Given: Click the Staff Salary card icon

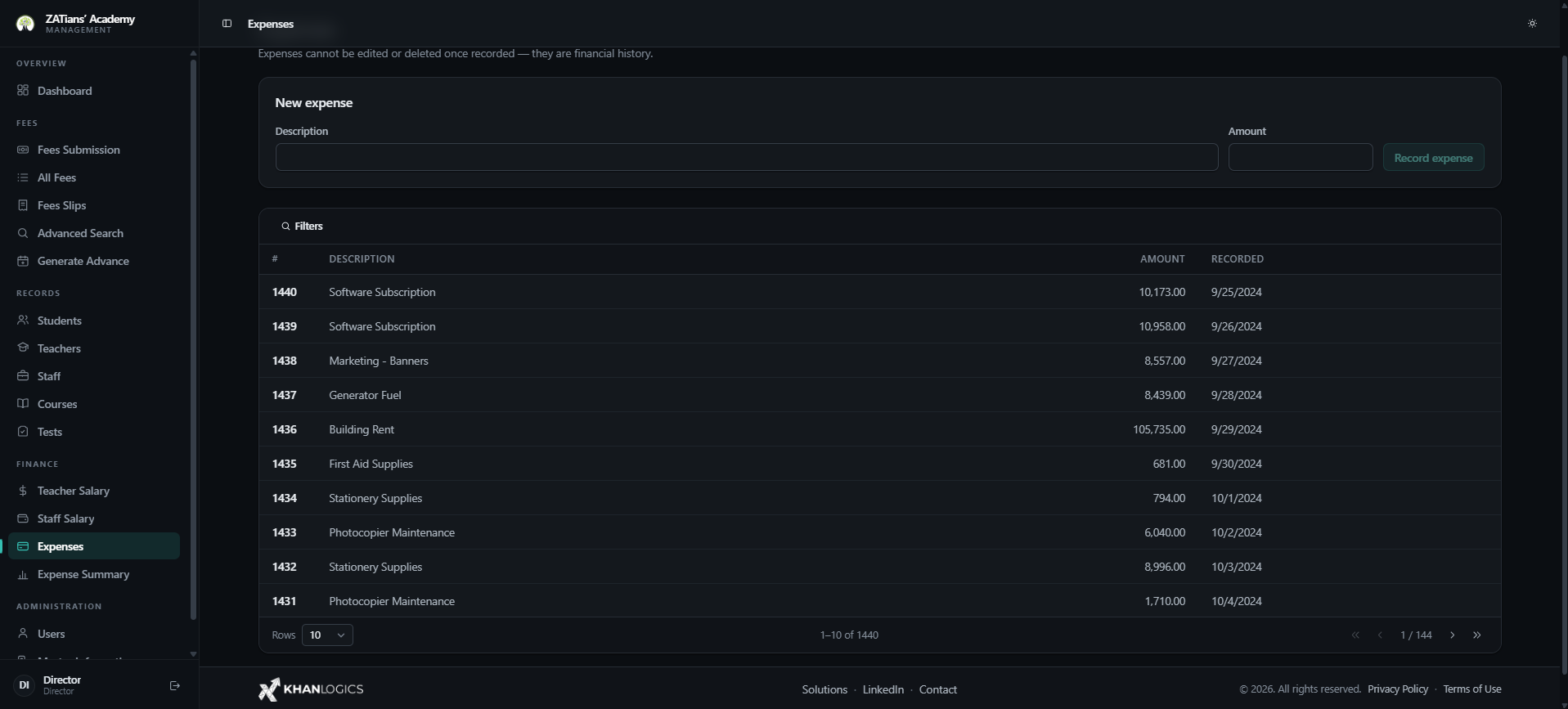Looking at the screenshot, I should (23, 518).
